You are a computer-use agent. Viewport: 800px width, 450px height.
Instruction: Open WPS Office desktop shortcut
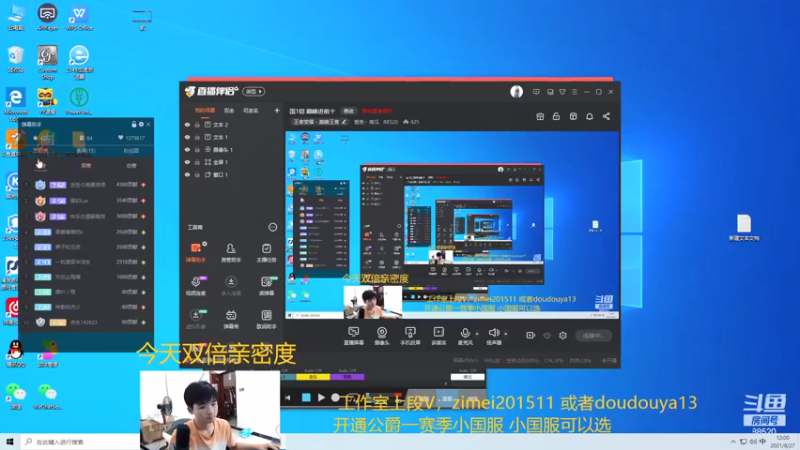click(79, 17)
